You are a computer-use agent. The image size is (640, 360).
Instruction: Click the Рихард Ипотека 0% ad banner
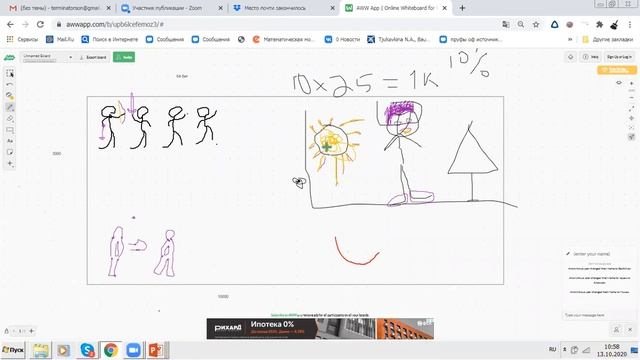[320, 329]
